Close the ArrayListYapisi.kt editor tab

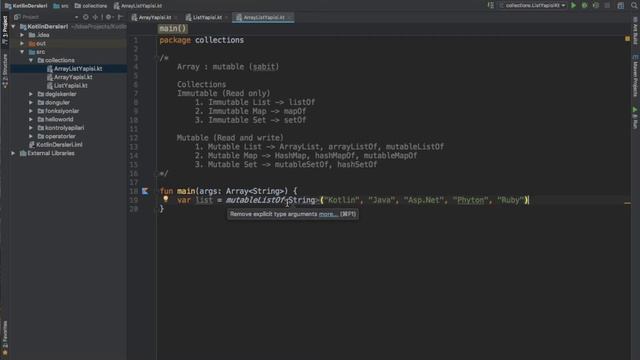point(290,18)
